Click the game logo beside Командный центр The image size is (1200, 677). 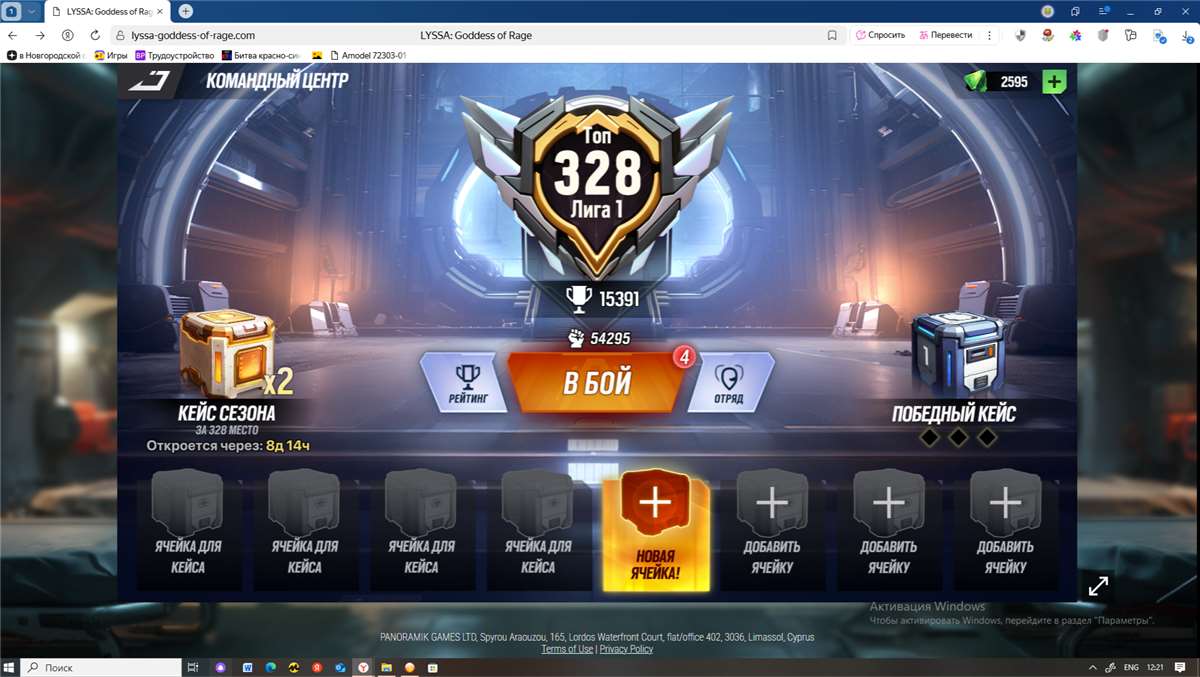click(150, 82)
